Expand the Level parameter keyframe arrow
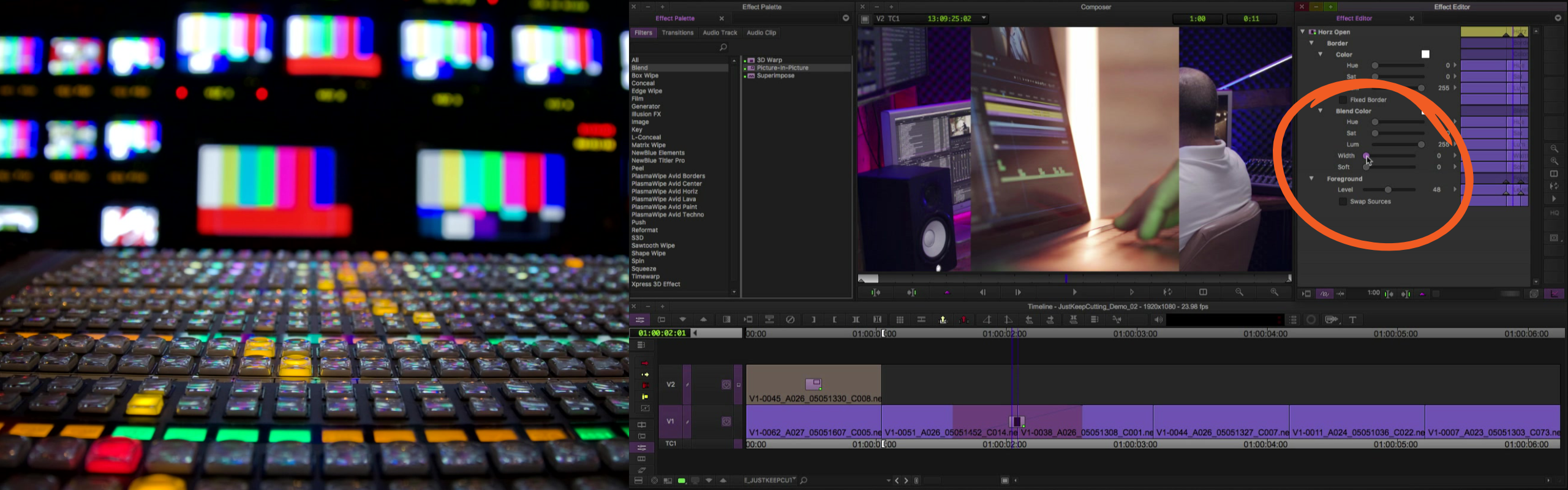Screen dimensions: 1568x490 (1455, 190)
